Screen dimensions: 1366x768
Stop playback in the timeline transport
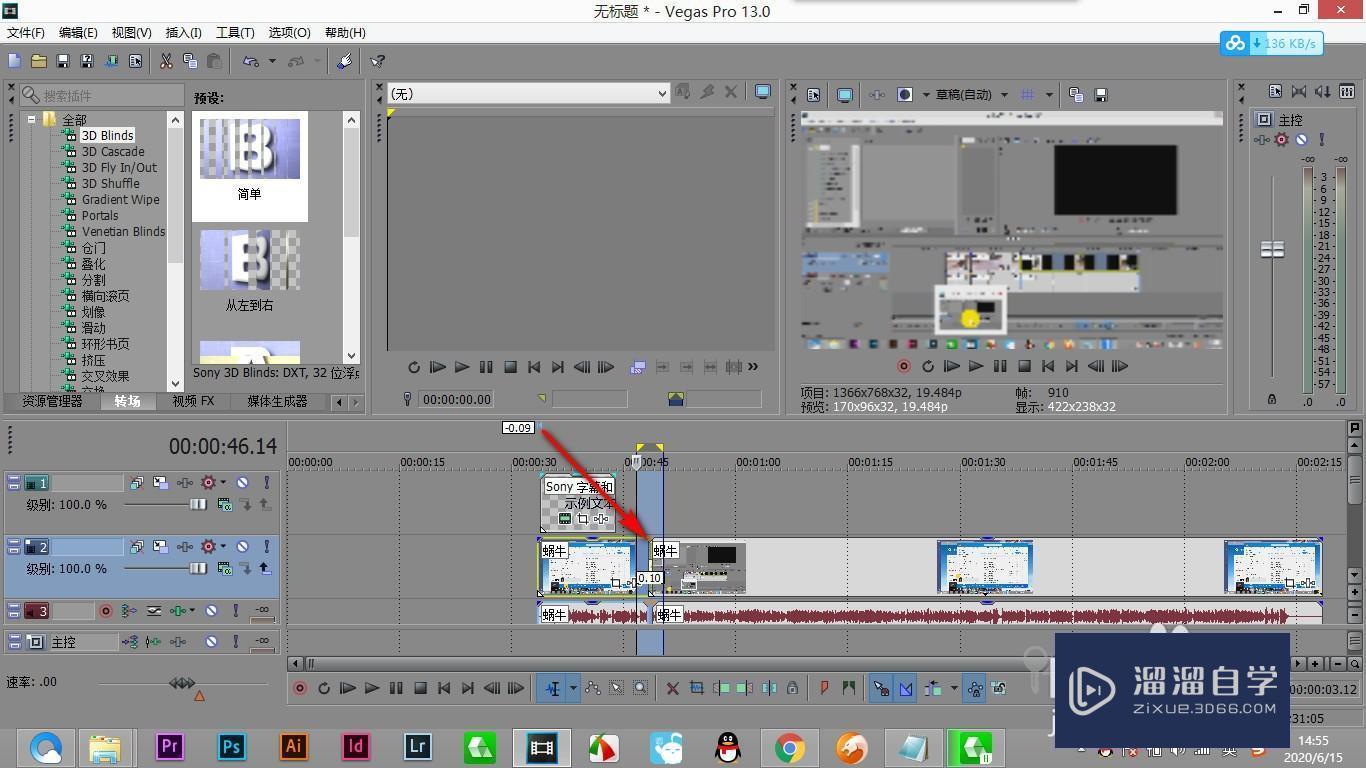click(420, 688)
